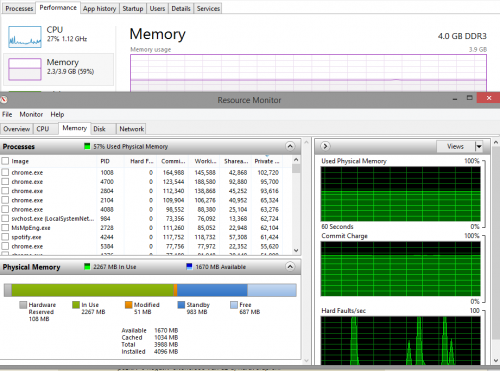The image size is (500, 371).
Task: Check the chrome.exe PID 2804 checkbox
Action: 5,191
